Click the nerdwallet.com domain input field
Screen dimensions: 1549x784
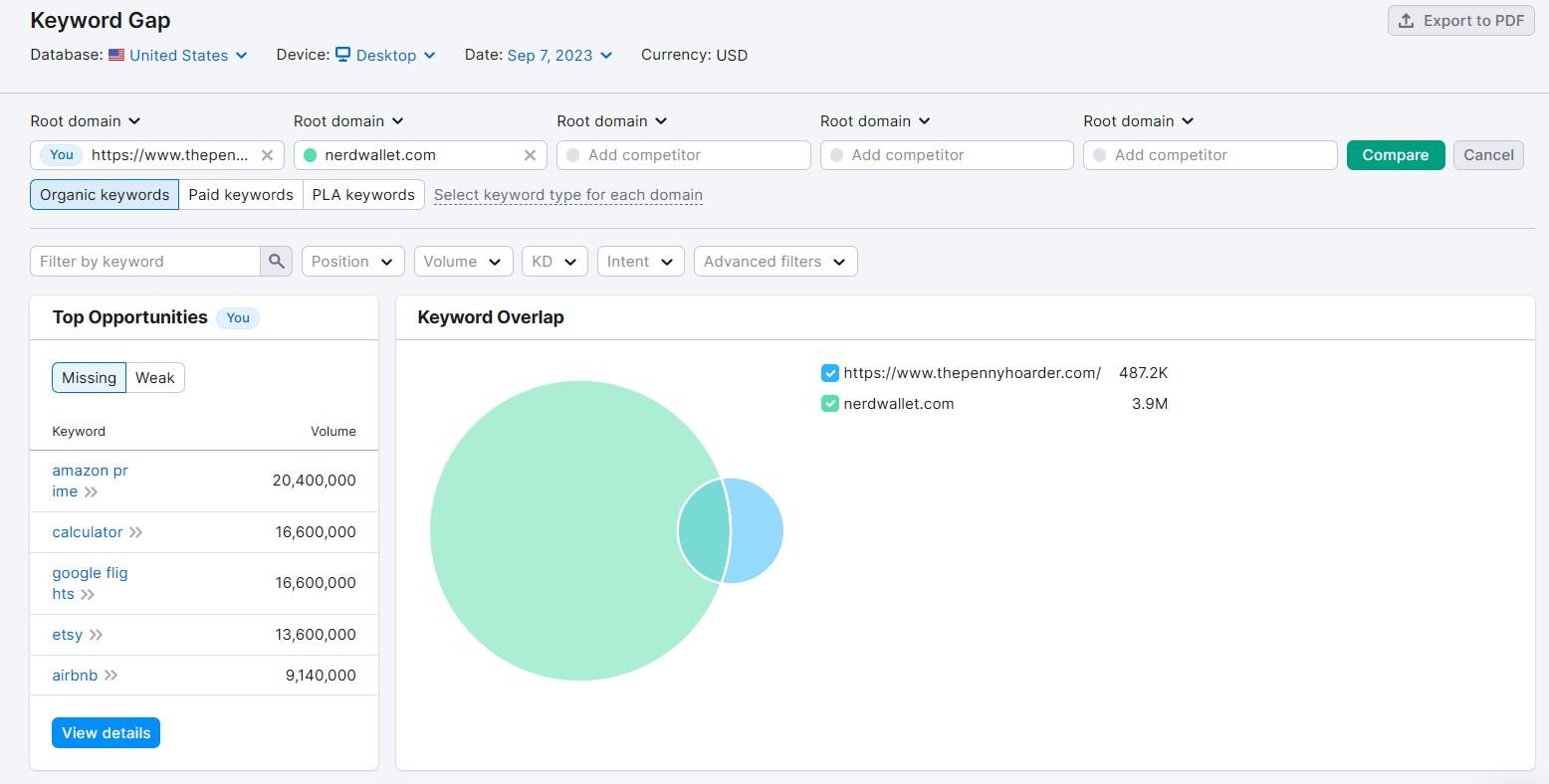pos(420,155)
